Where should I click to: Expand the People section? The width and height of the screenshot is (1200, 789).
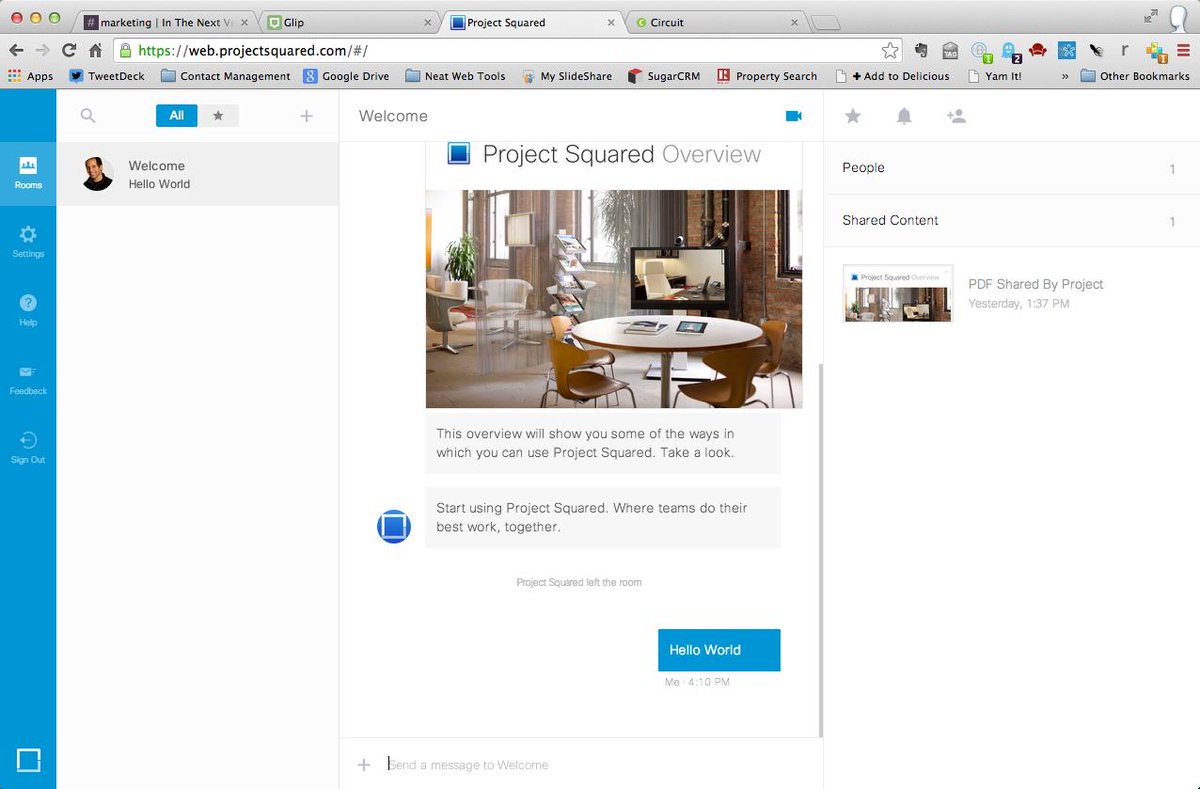click(1011, 168)
